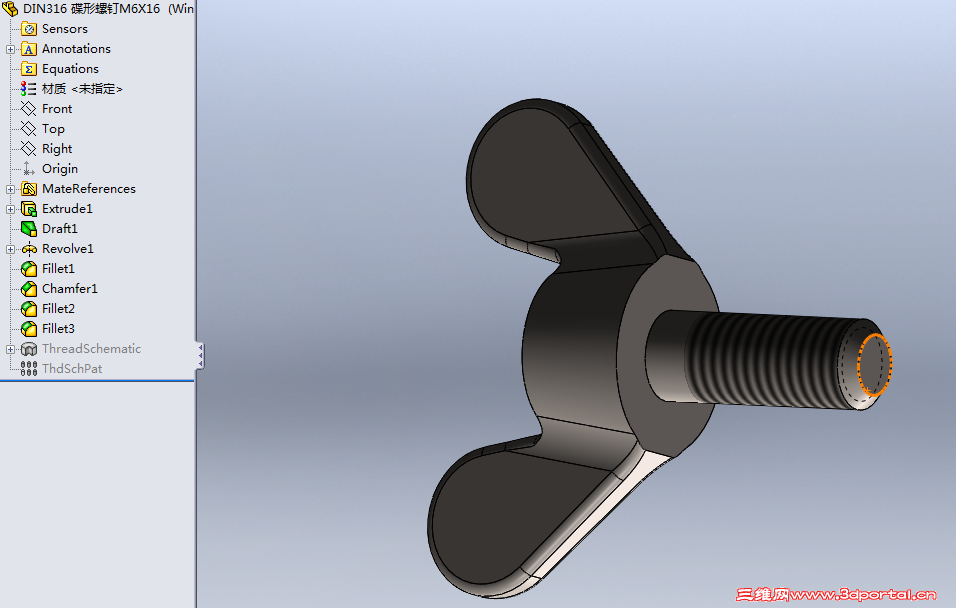Select the Sensors folder icon
956x608 pixels.
[x=29, y=29]
